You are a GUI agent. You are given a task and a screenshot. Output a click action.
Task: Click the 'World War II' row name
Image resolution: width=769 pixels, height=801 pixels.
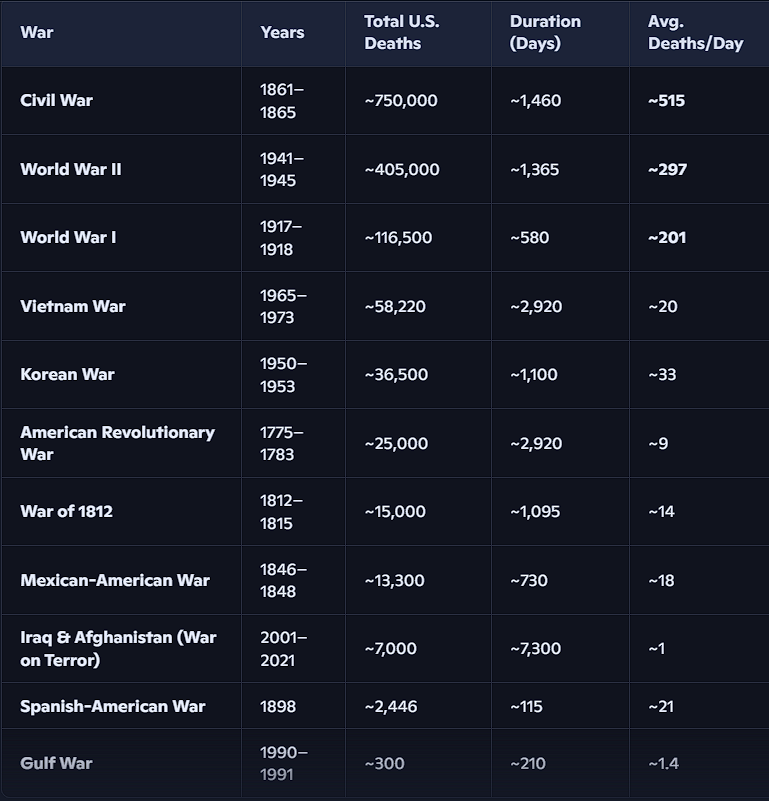71,169
